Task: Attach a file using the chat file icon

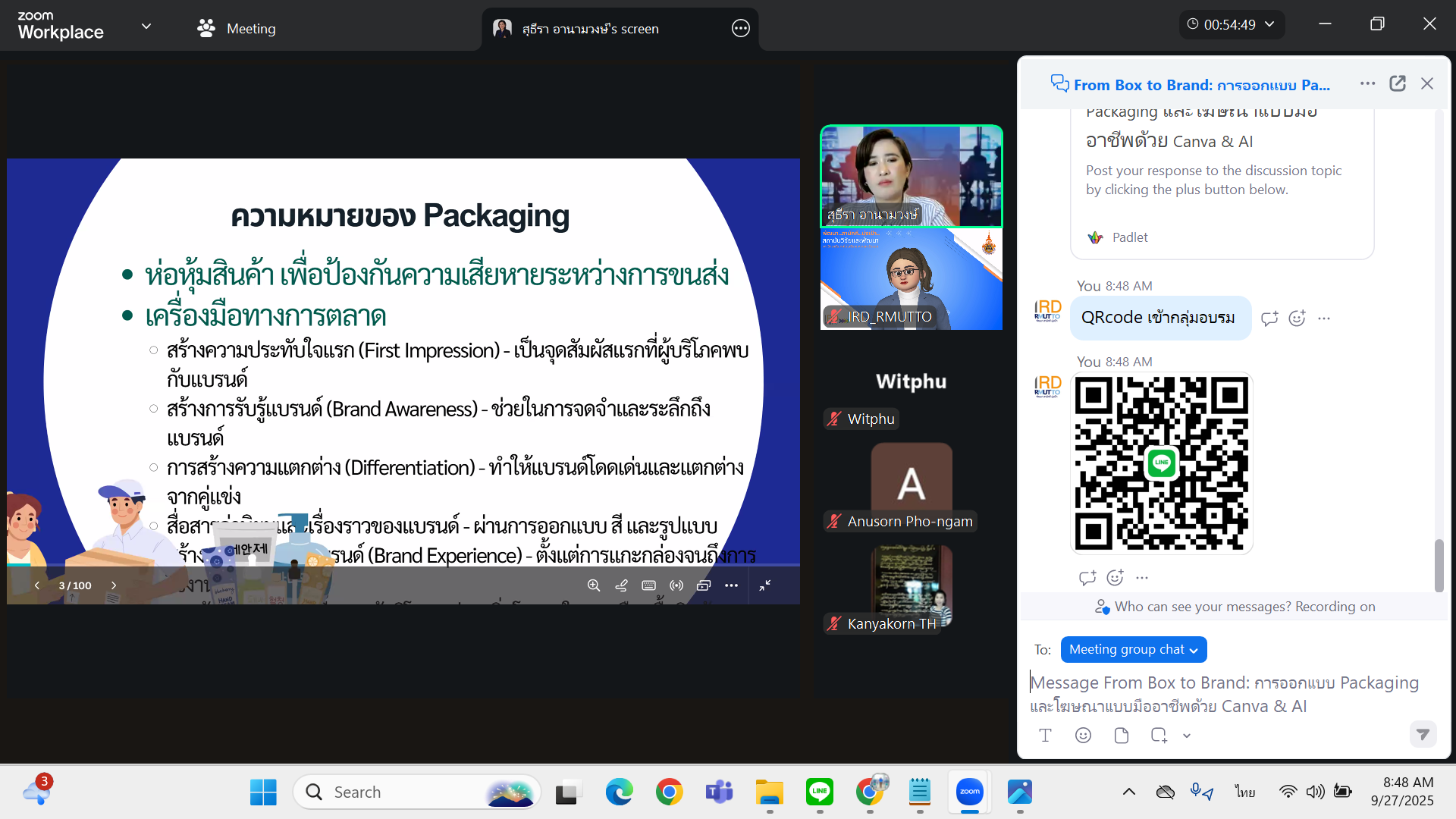Action: [x=1121, y=735]
